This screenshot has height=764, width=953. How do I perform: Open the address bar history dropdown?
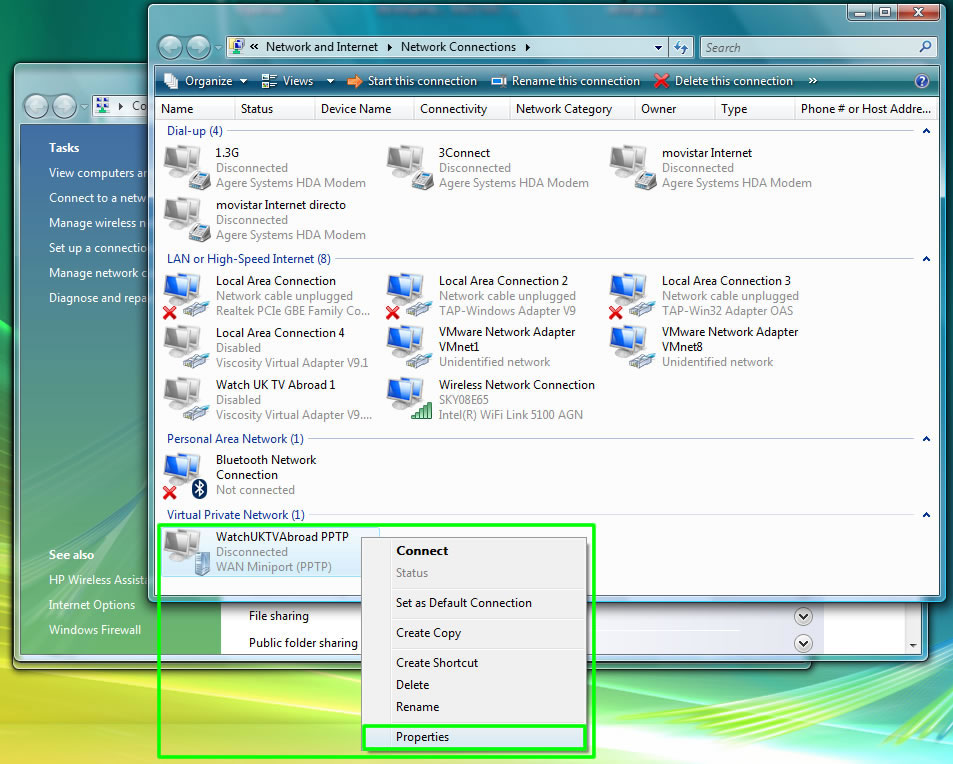coord(658,47)
